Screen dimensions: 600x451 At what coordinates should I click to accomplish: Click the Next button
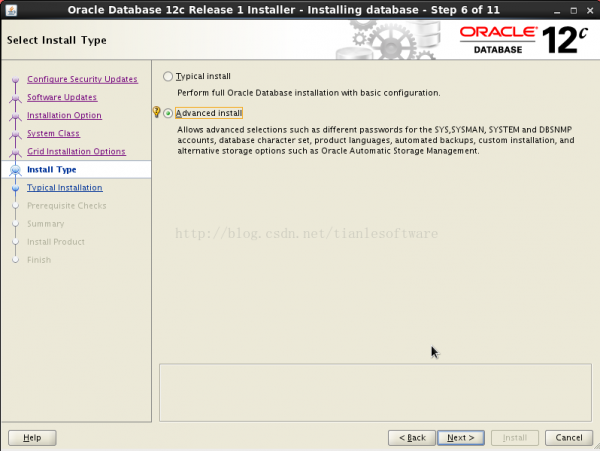coord(461,438)
